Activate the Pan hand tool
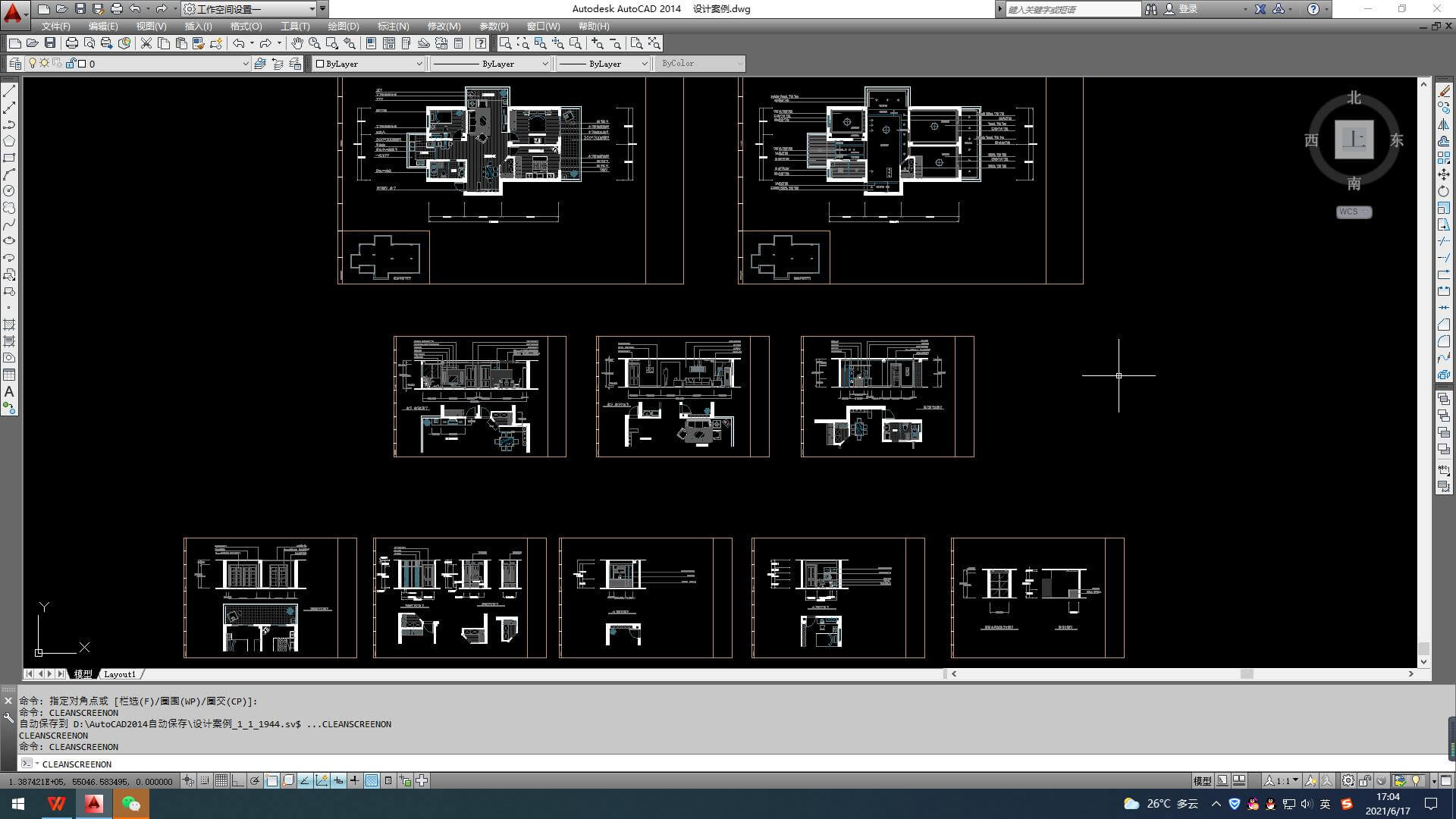This screenshot has height=819, width=1456. (297, 43)
